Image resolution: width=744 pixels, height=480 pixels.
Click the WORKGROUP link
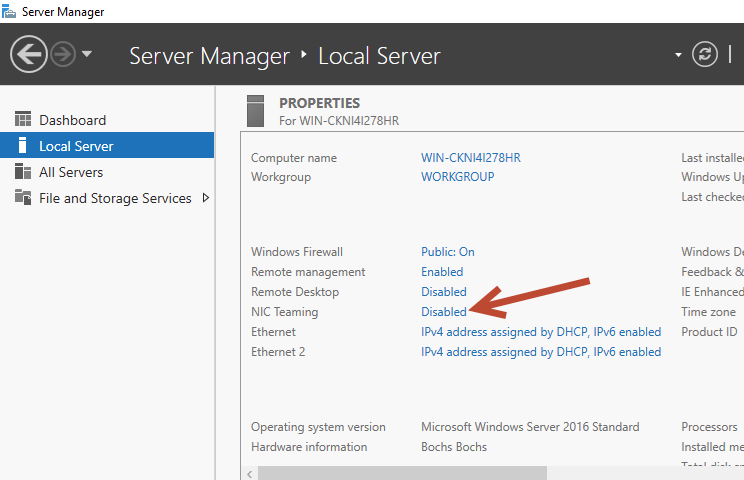click(x=457, y=177)
